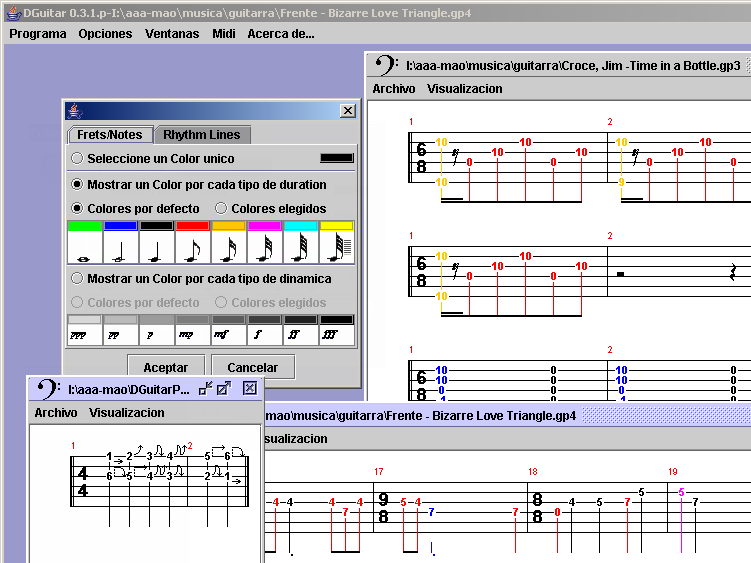This screenshot has width=751, height=563.
Task: Click the p dynamic icon
Action: [x=157, y=335]
